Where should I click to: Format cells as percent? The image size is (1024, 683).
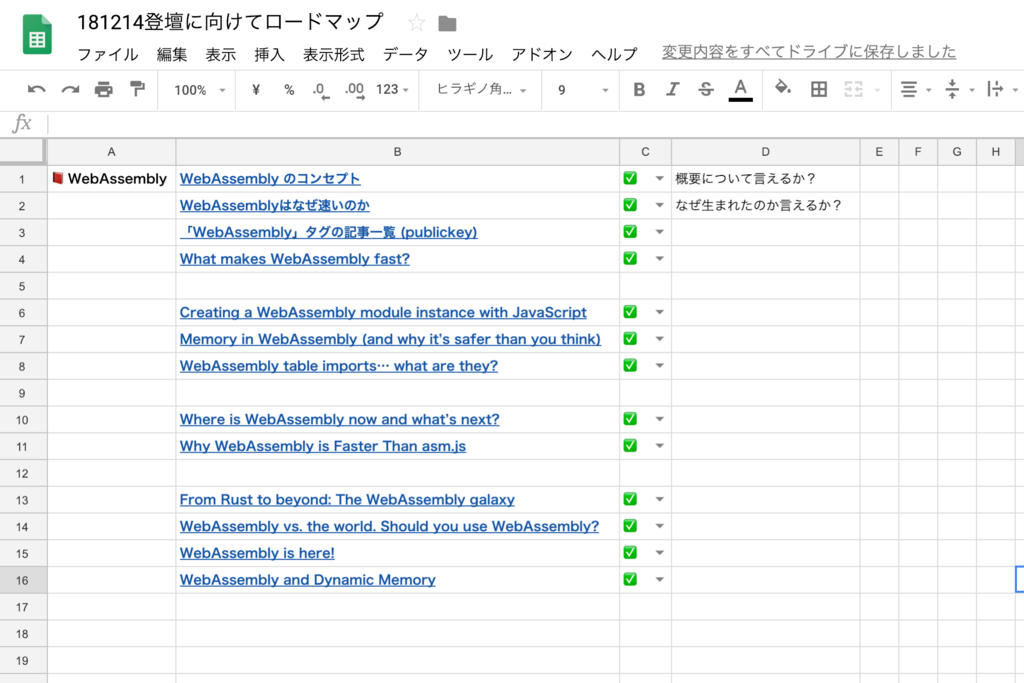click(289, 89)
